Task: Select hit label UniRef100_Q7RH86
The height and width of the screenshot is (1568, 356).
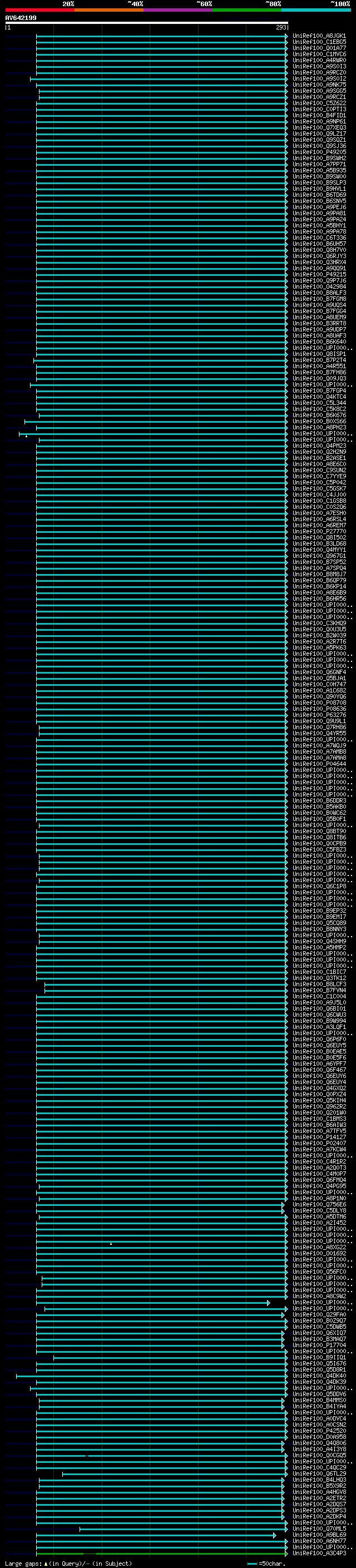Action: [319, 728]
